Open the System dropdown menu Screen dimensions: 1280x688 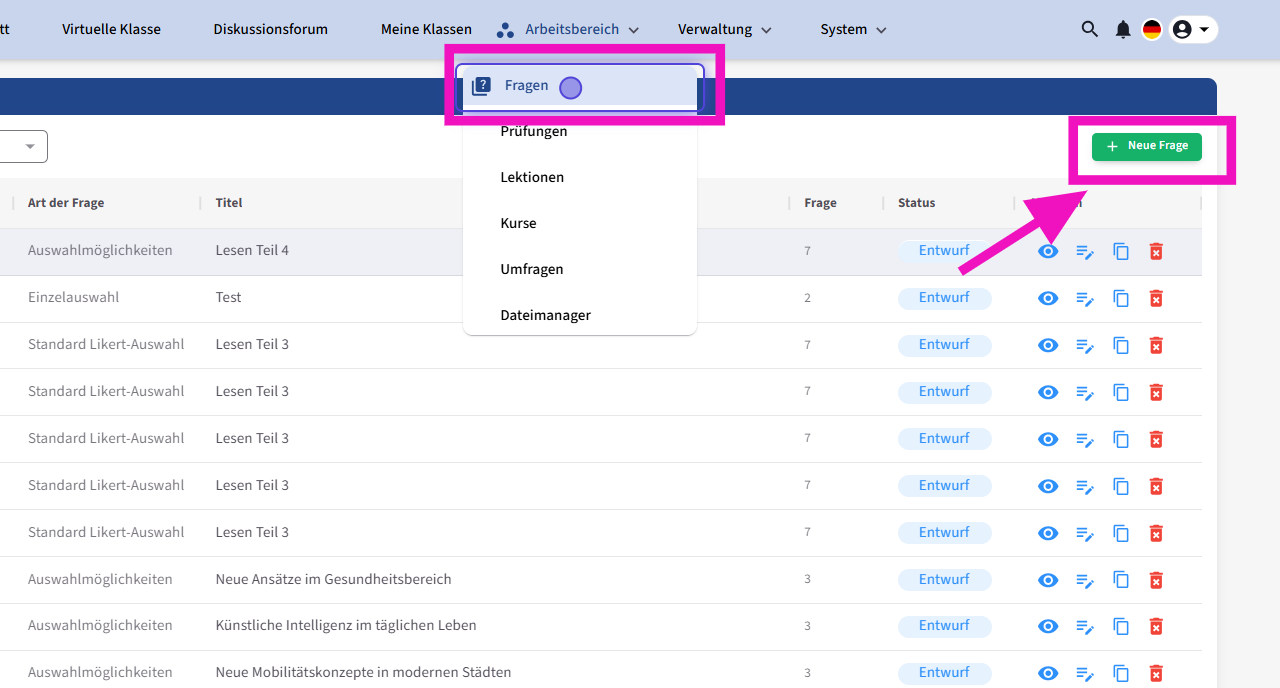[853, 30]
